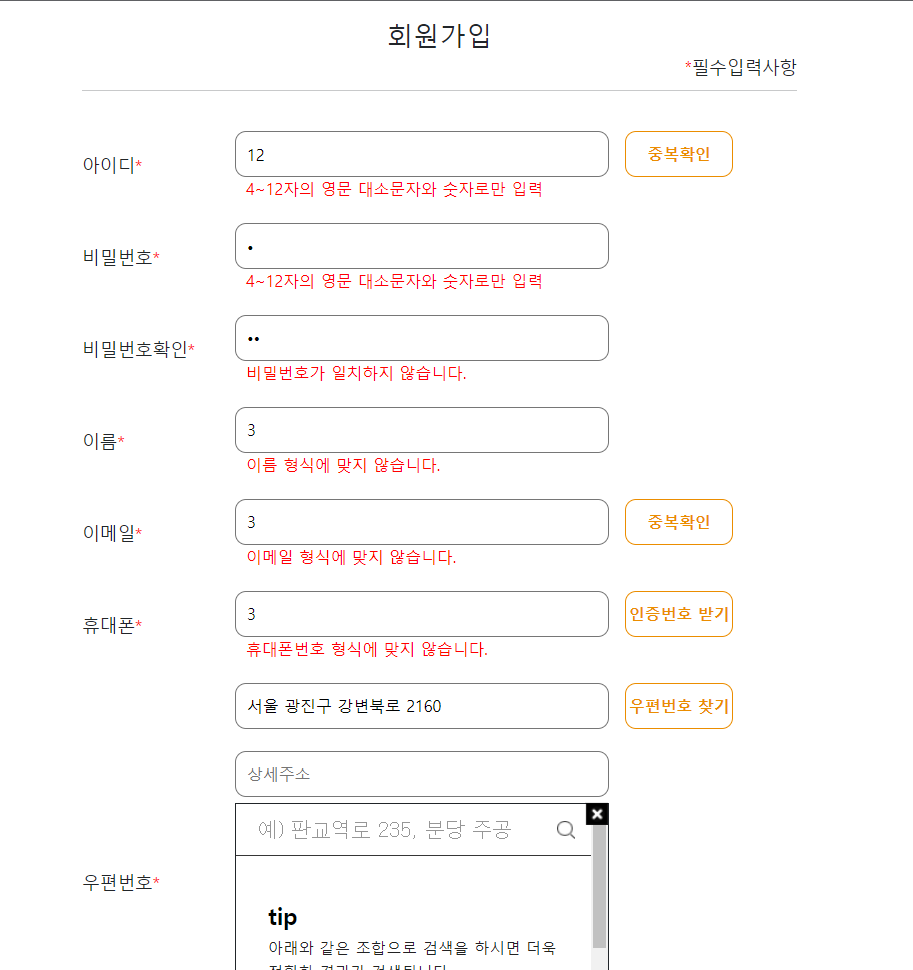913x970 pixels.
Task: Select the 이메일 email input field
Action: coord(421,521)
